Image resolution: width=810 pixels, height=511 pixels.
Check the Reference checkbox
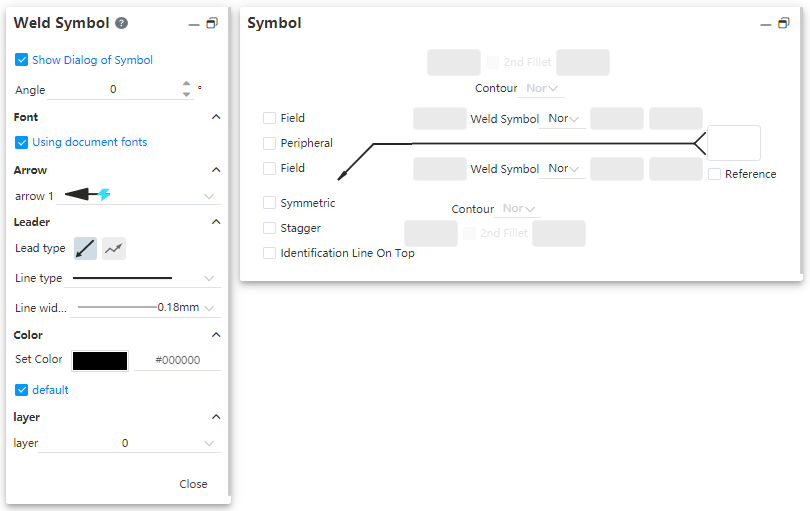coord(714,174)
